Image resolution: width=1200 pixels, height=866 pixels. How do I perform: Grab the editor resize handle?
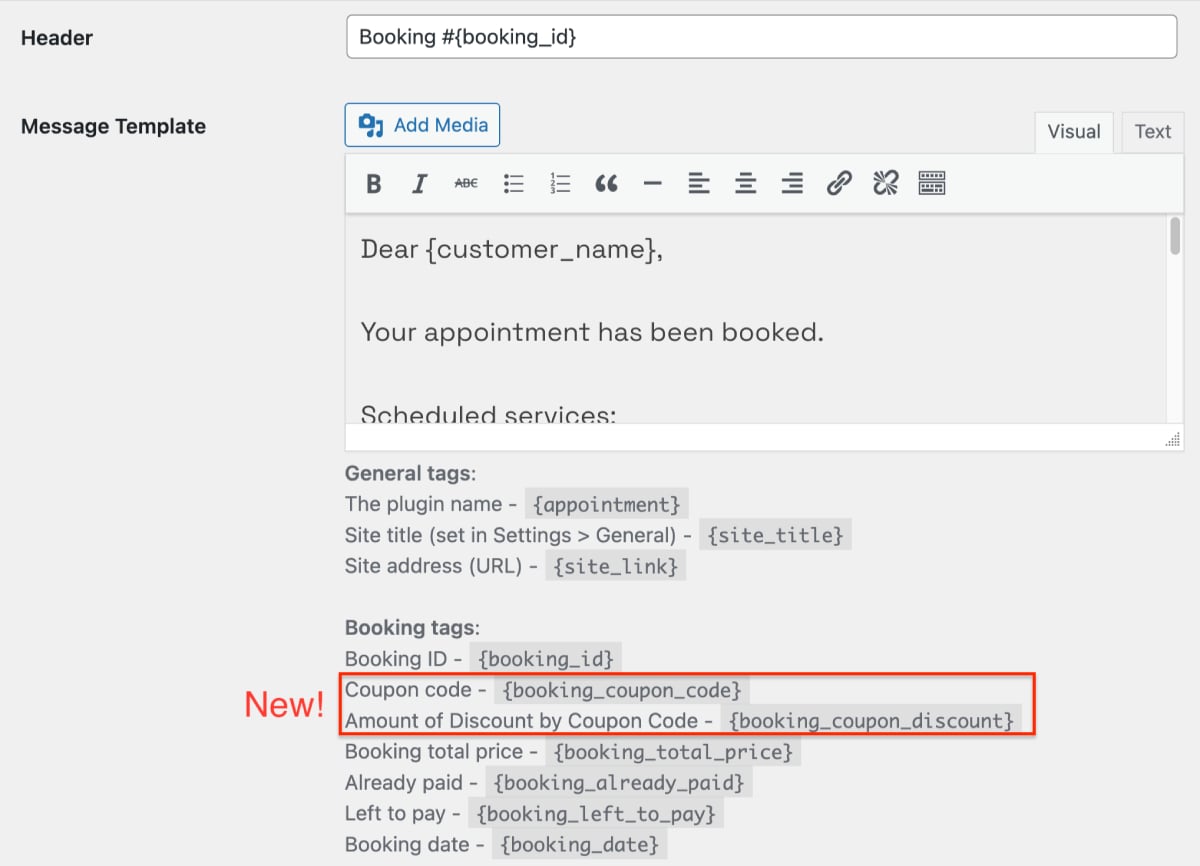click(x=1173, y=440)
